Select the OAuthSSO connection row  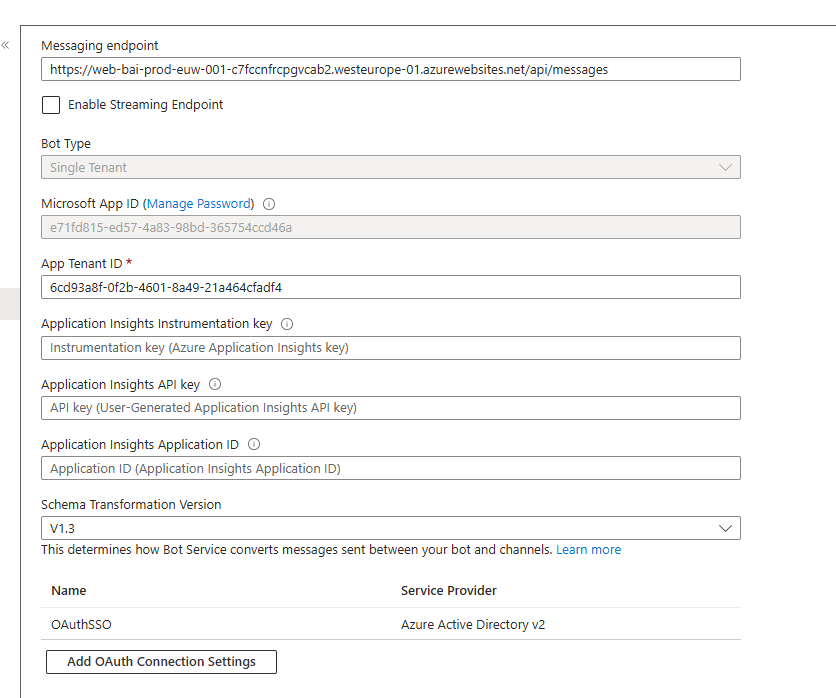pos(200,623)
